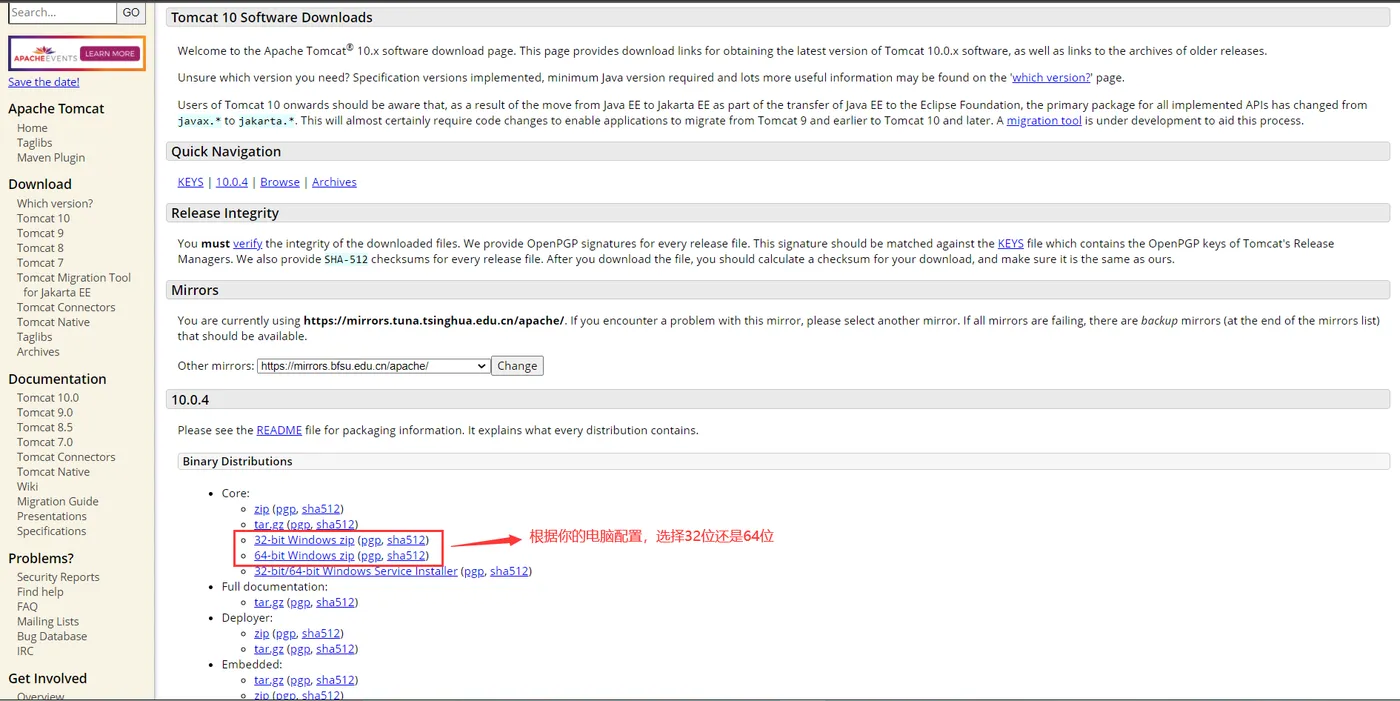Download 32-bit/64-bit Windows Service Installer

356,572
